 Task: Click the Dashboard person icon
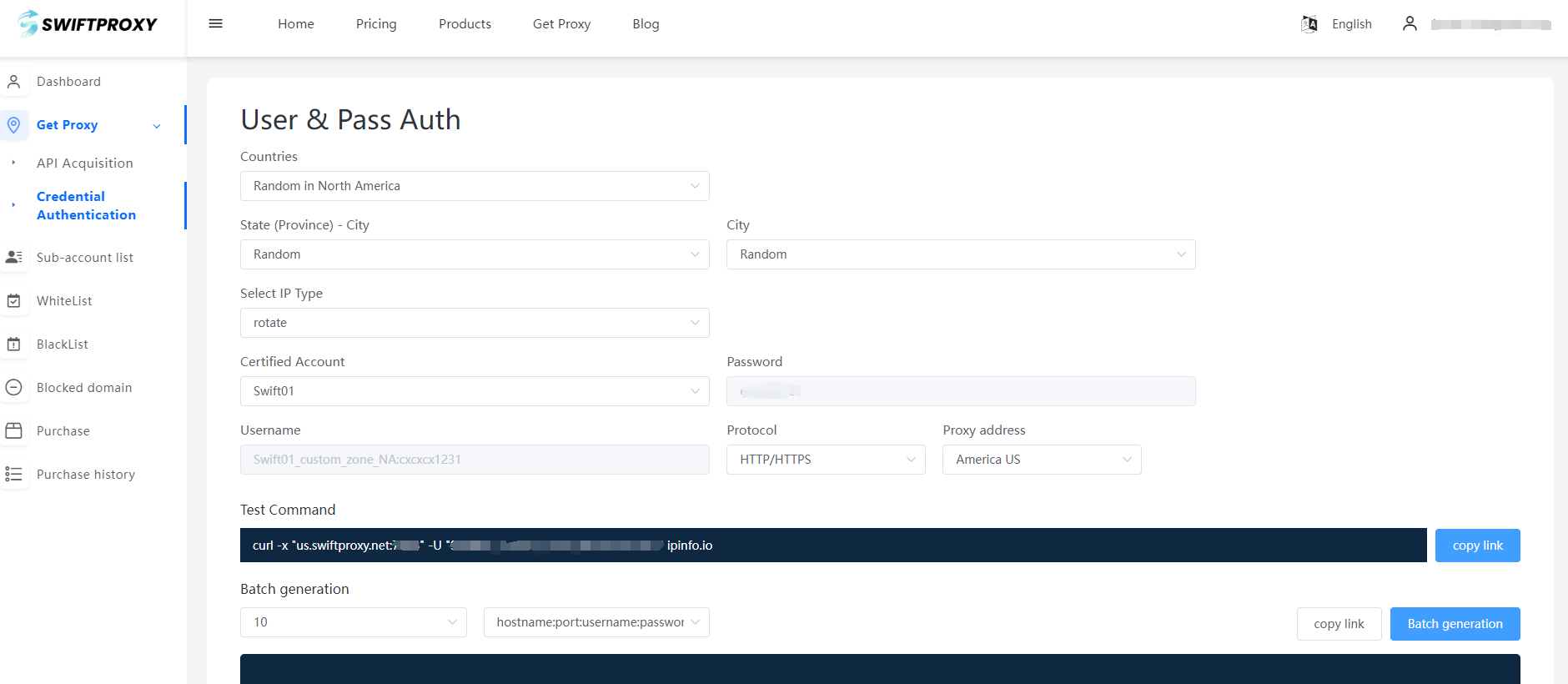(x=13, y=82)
